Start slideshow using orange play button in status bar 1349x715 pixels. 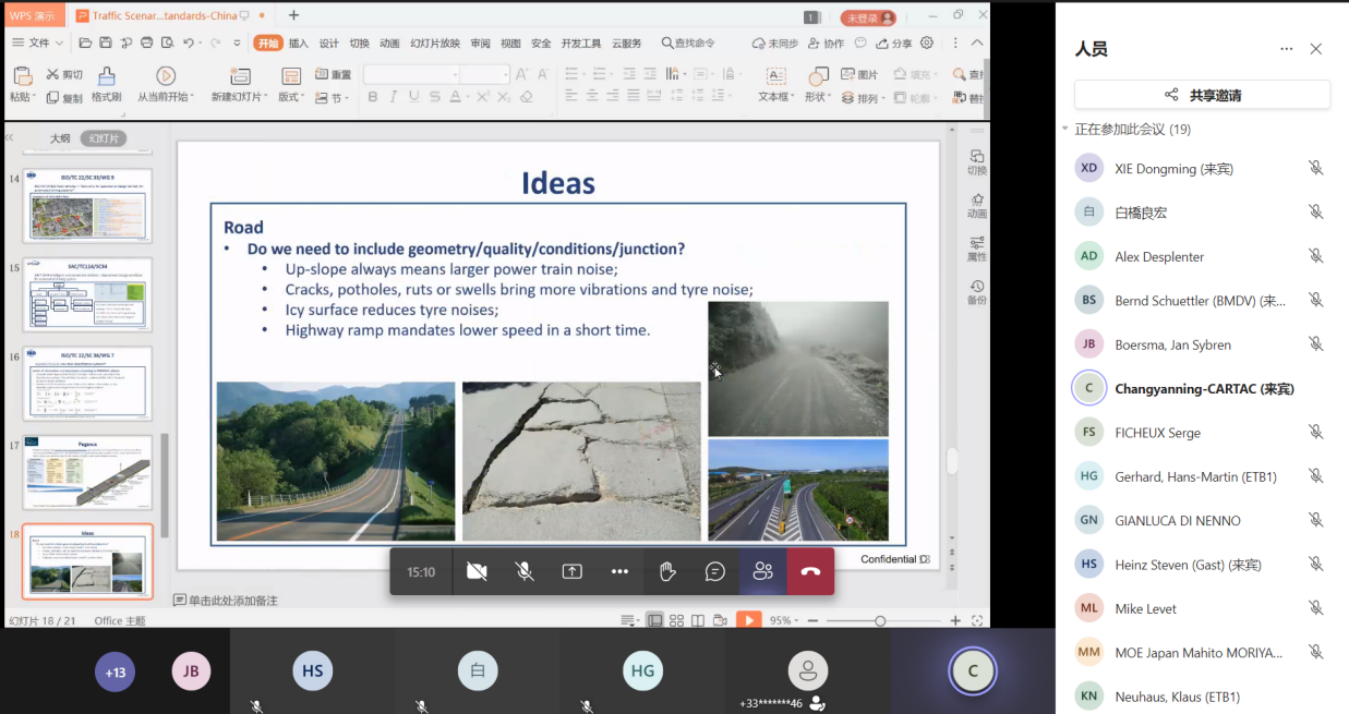[x=748, y=621]
